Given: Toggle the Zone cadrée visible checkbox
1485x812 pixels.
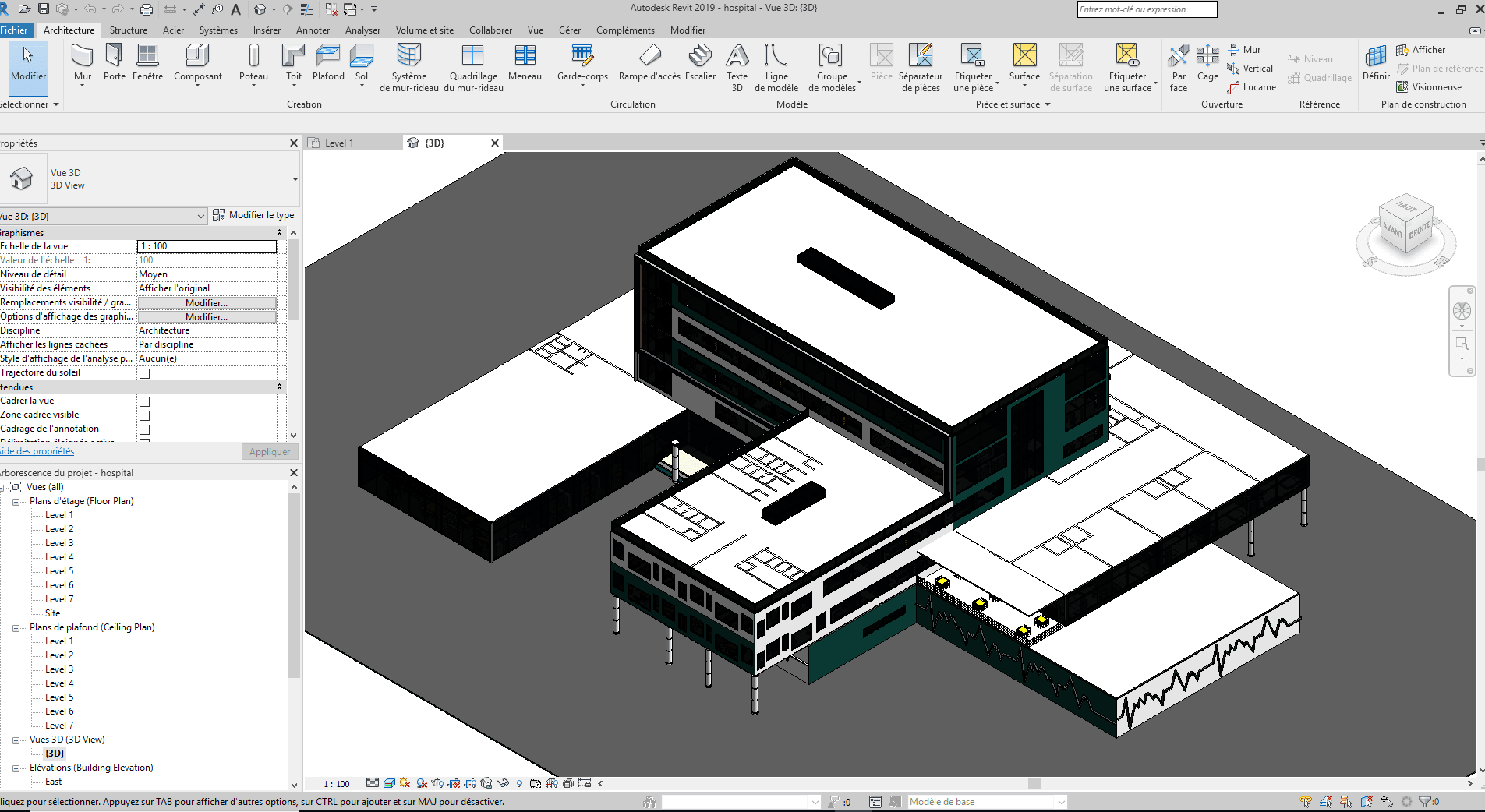Looking at the screenshot, I should (x=144, y=415).
